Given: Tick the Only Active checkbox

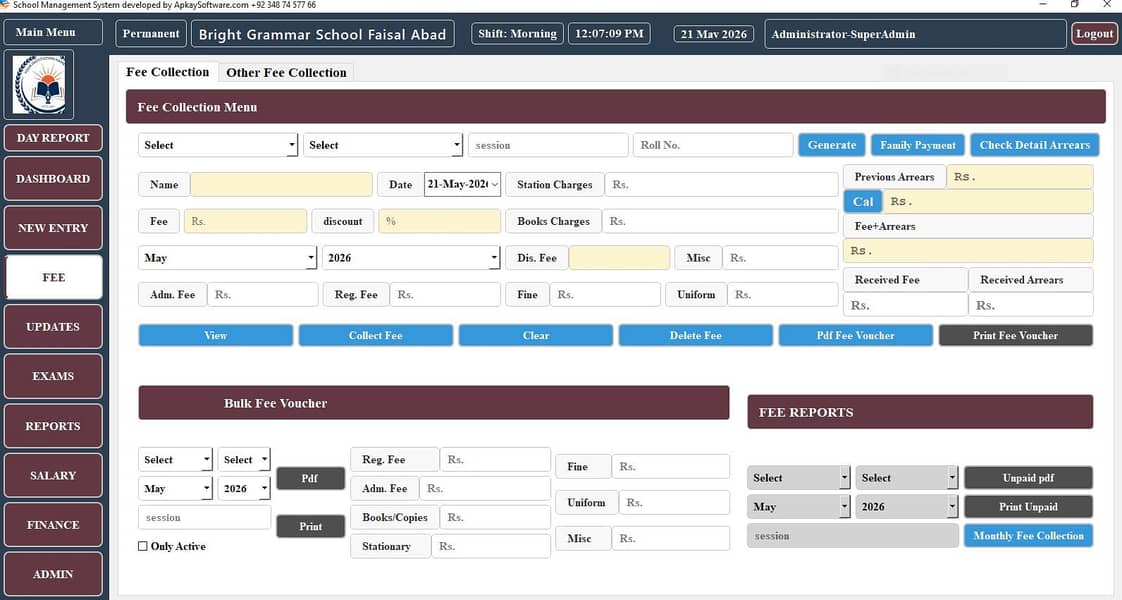Looking at the screenshot, I should coord(142,546).
